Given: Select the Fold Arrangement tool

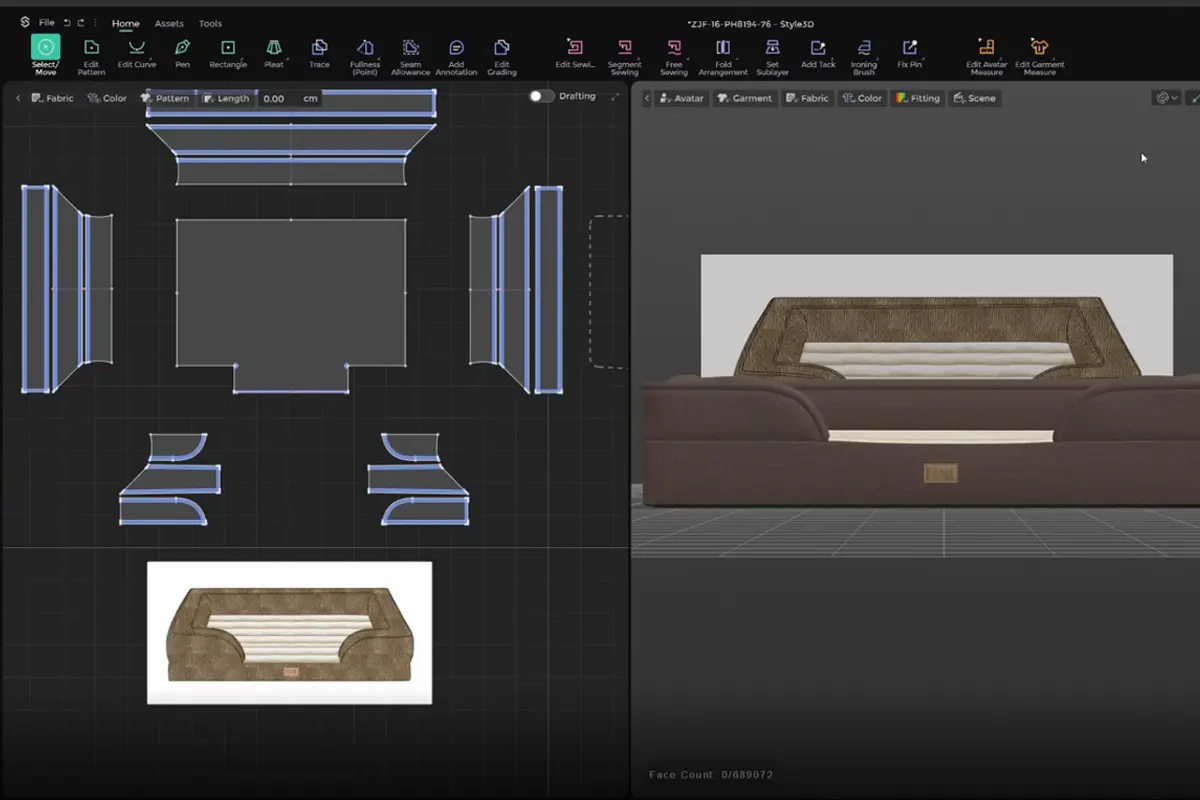Looking at the screenshot, I should point(723,56).
